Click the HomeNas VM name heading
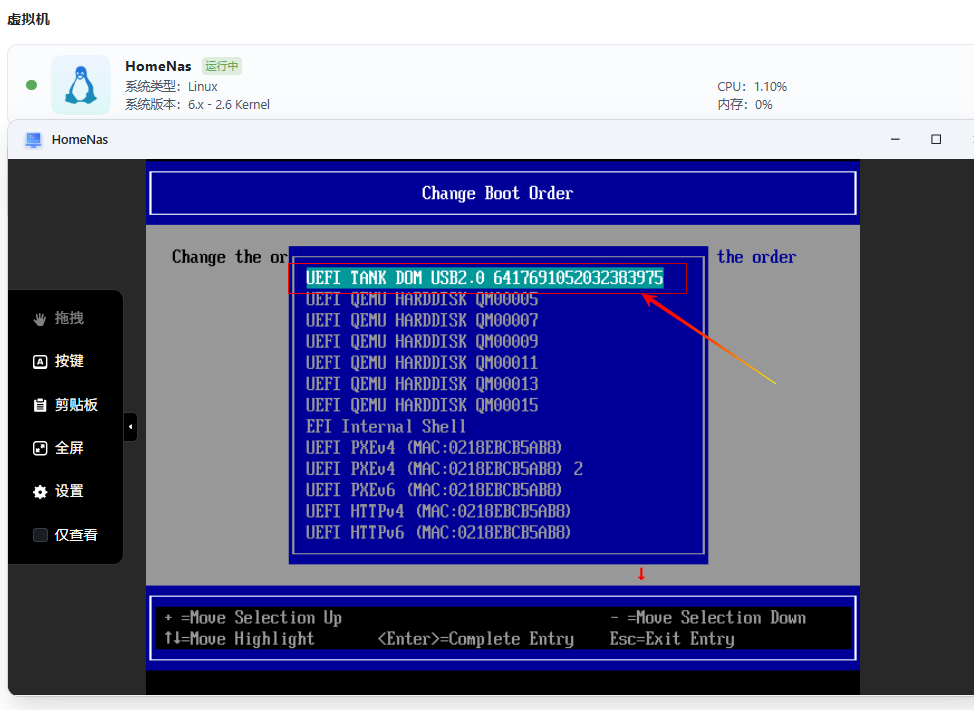Screen dimensions: 974x710 (158, 66)
